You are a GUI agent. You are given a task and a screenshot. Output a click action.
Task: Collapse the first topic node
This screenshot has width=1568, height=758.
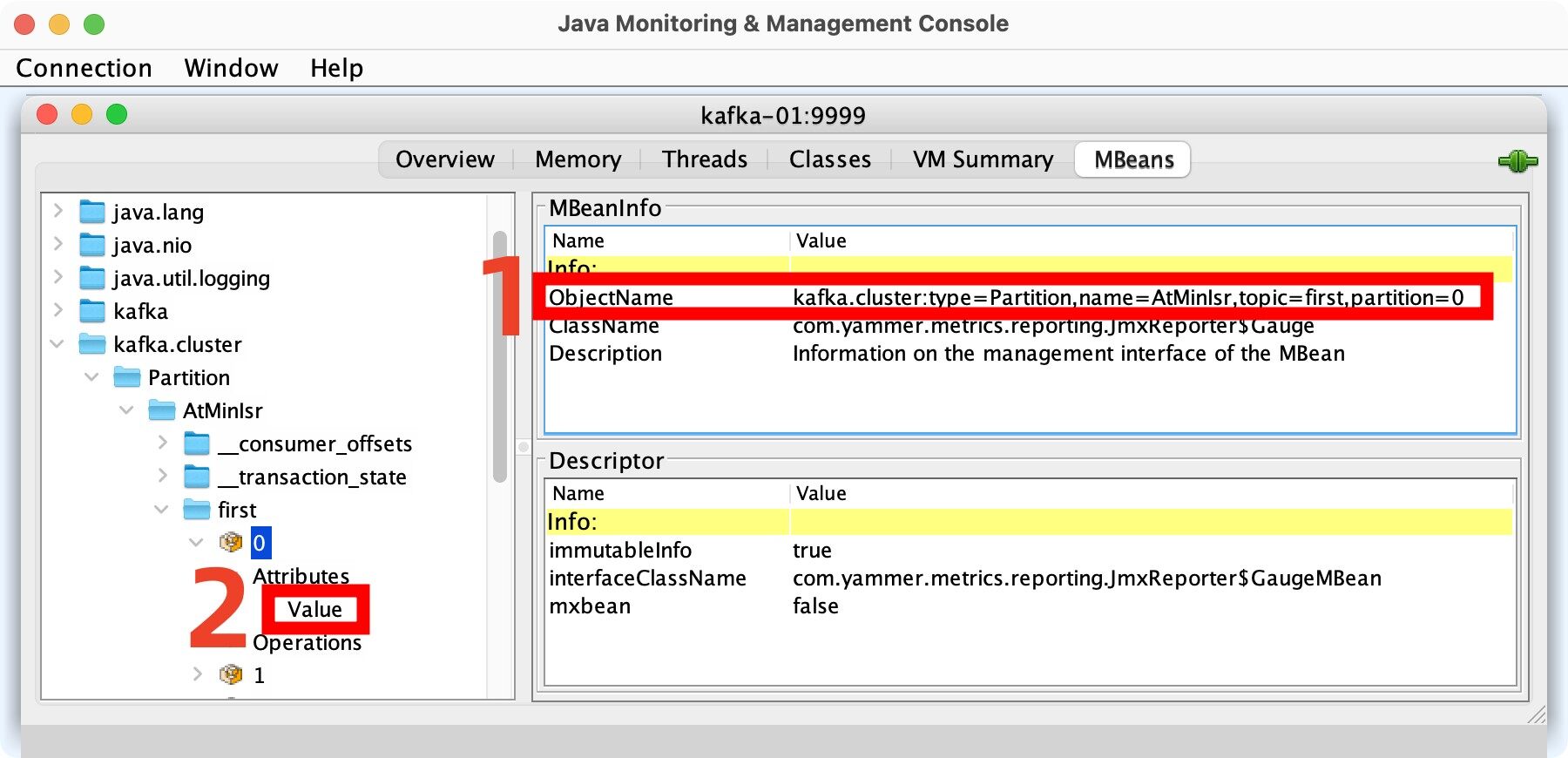click(x=161, y=510)
